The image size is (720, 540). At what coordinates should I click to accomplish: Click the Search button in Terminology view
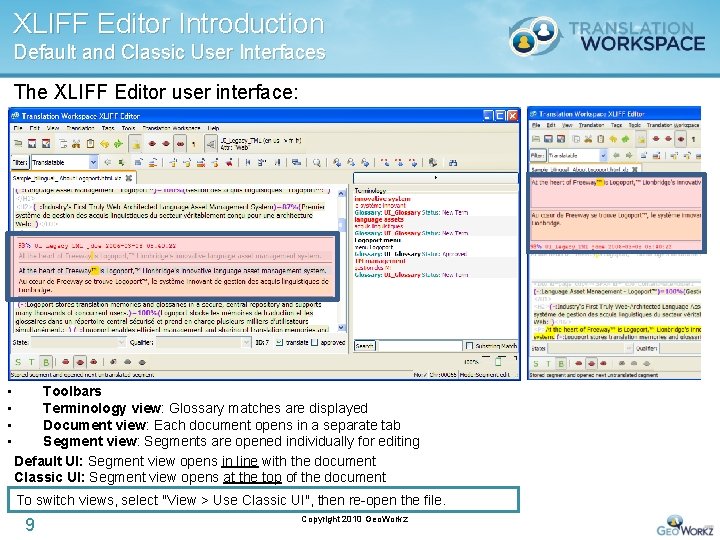[x=365, y=346]
